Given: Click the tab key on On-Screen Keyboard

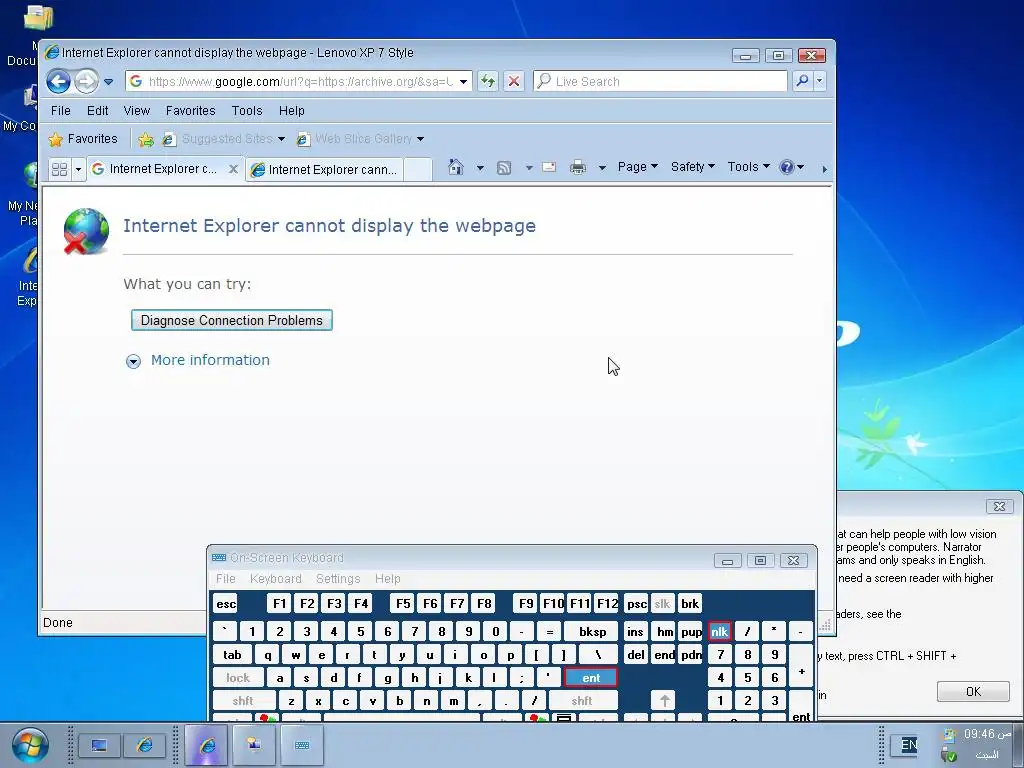Looking at the screenshot, I should [x=232, y=654].
